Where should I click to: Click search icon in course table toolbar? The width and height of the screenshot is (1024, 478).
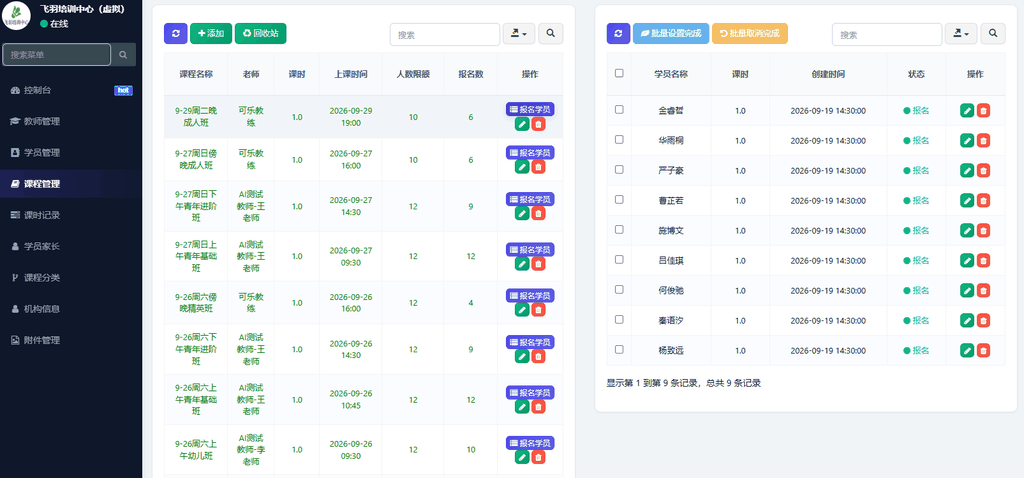coord(551,33)
